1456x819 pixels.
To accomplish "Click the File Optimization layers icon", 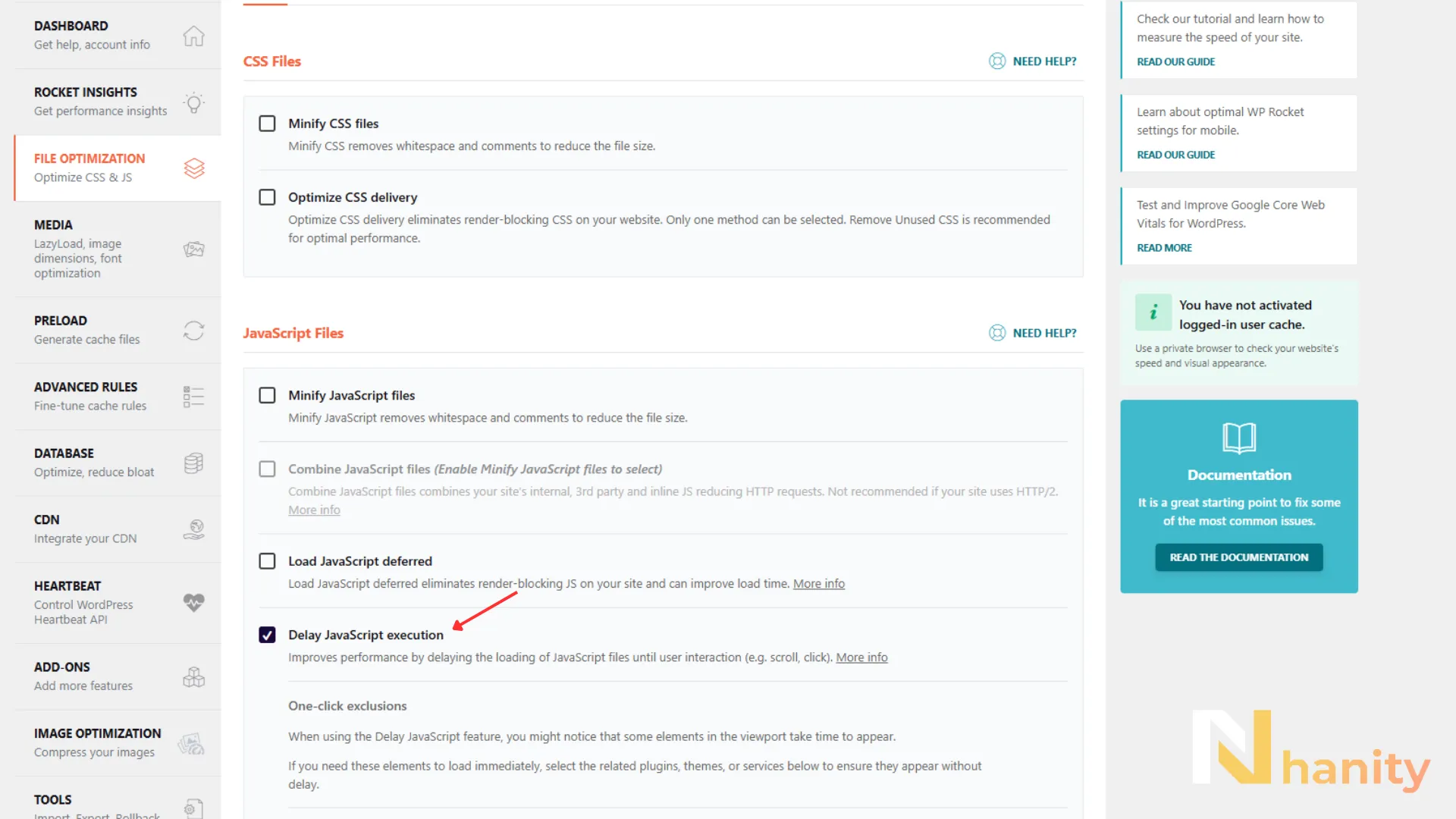I will (x=194, y=168).
